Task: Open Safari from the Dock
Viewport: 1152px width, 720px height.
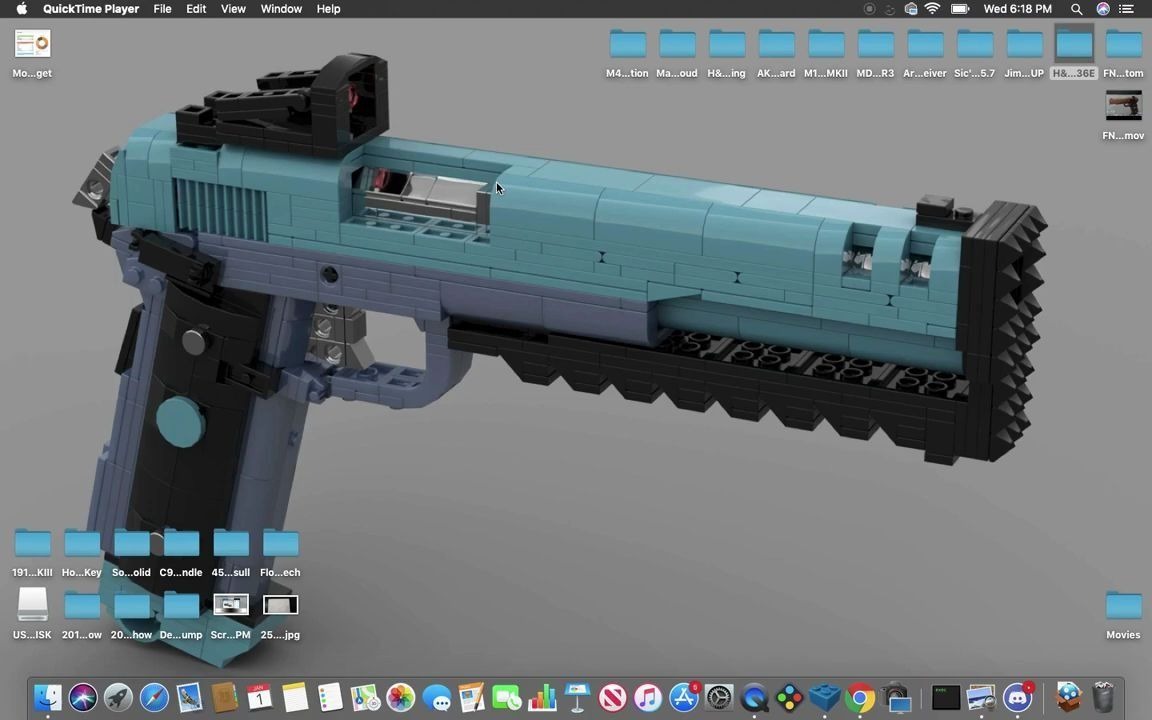Action: click(153, 697)
